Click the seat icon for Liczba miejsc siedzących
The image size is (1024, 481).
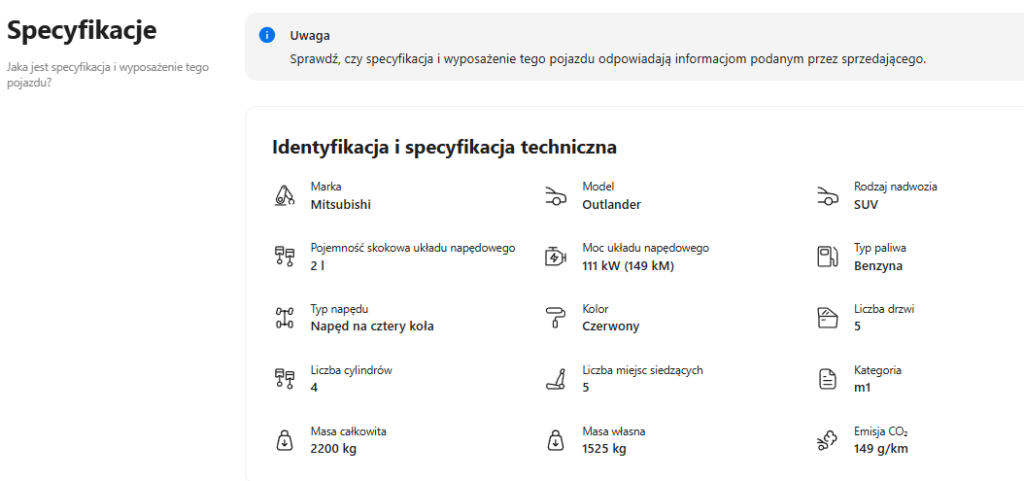[555, 379]
